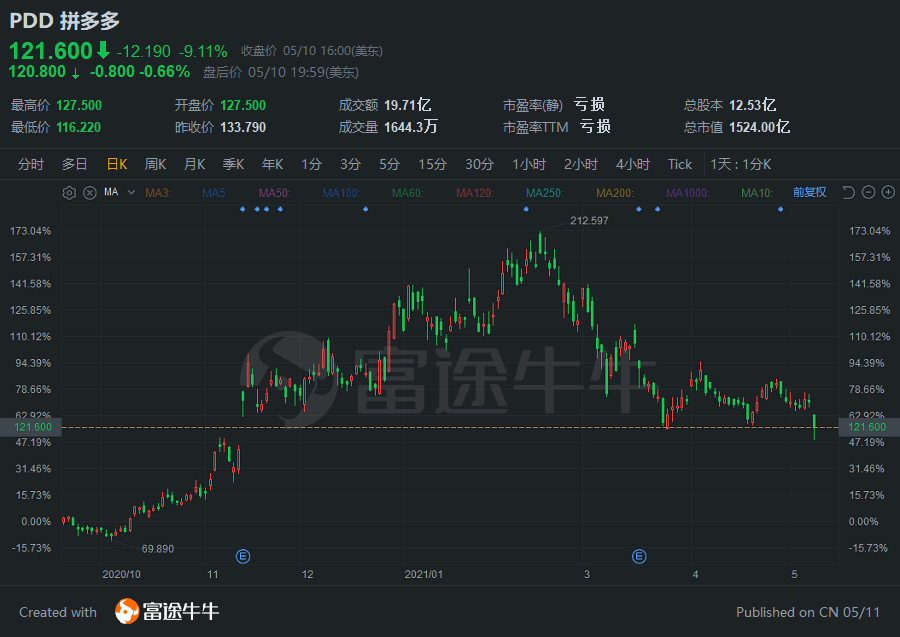This screenshot has width=900, height=637.
Task: Click the PDD 拼多多 stock title
Action: point(64,21)
